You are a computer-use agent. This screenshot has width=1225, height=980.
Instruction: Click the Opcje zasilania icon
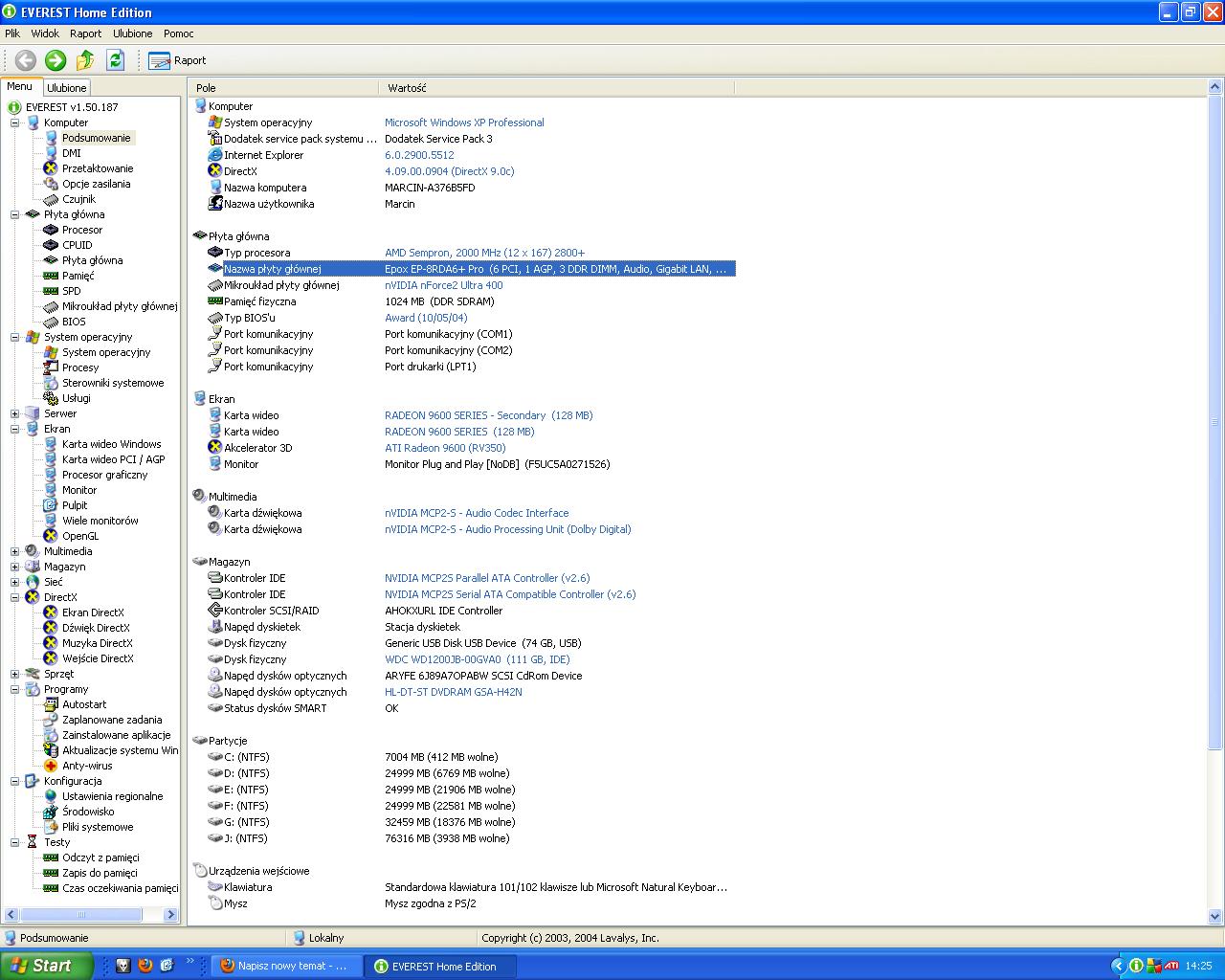click(51, 184)
